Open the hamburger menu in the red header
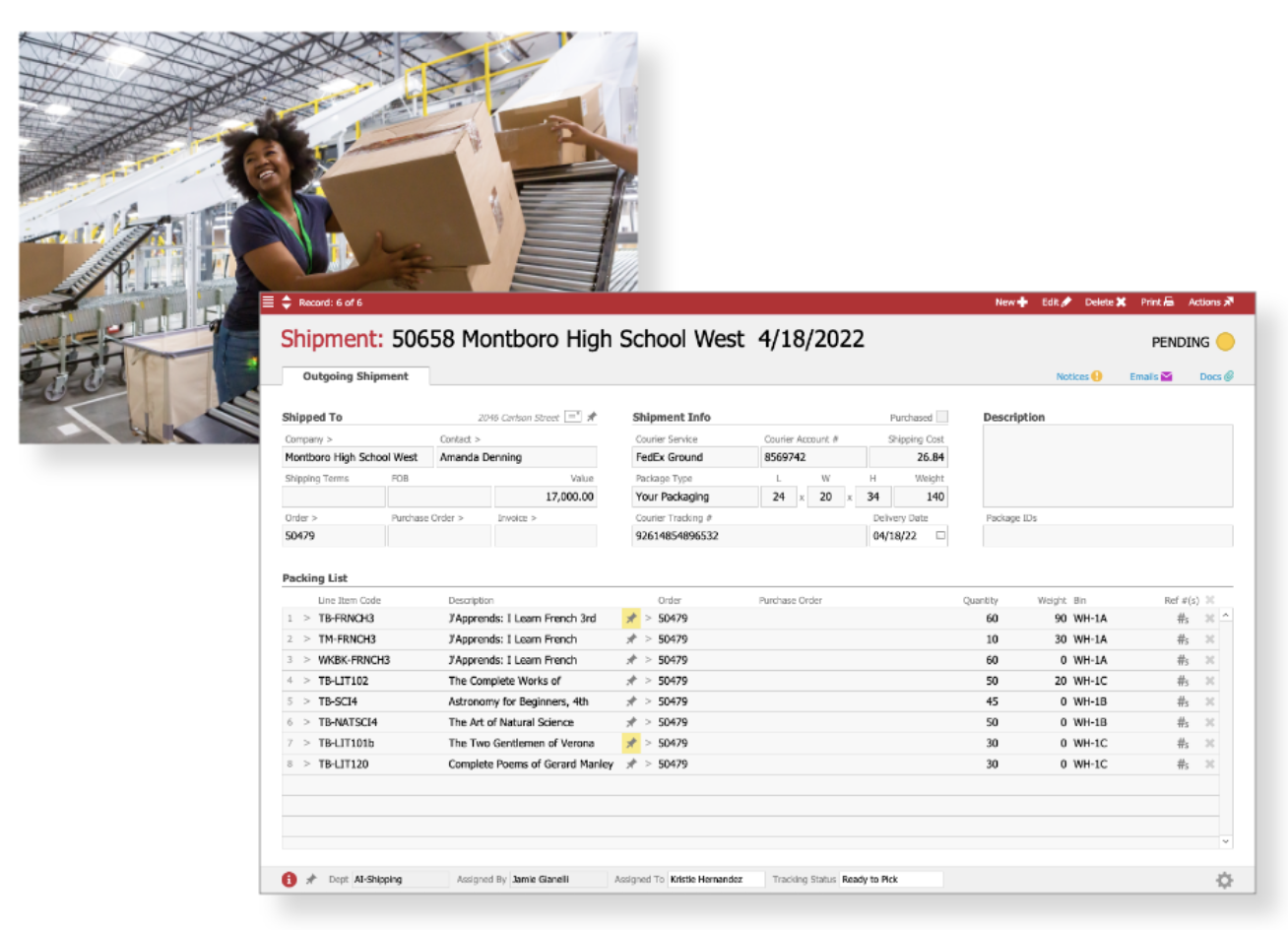 pos(268,302)
